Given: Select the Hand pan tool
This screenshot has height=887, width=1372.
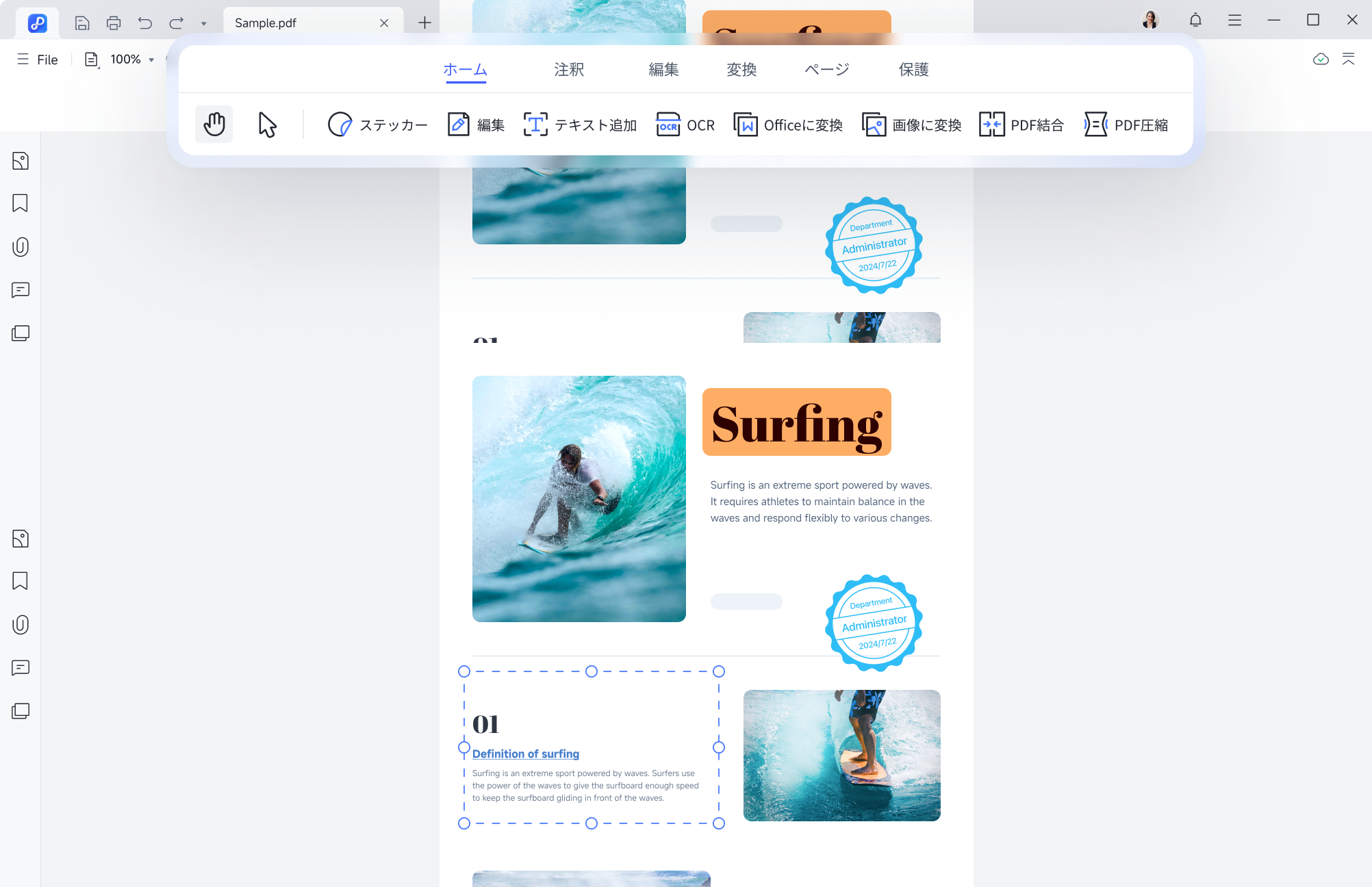Looking at the screenshot, I should click(214, 125).
